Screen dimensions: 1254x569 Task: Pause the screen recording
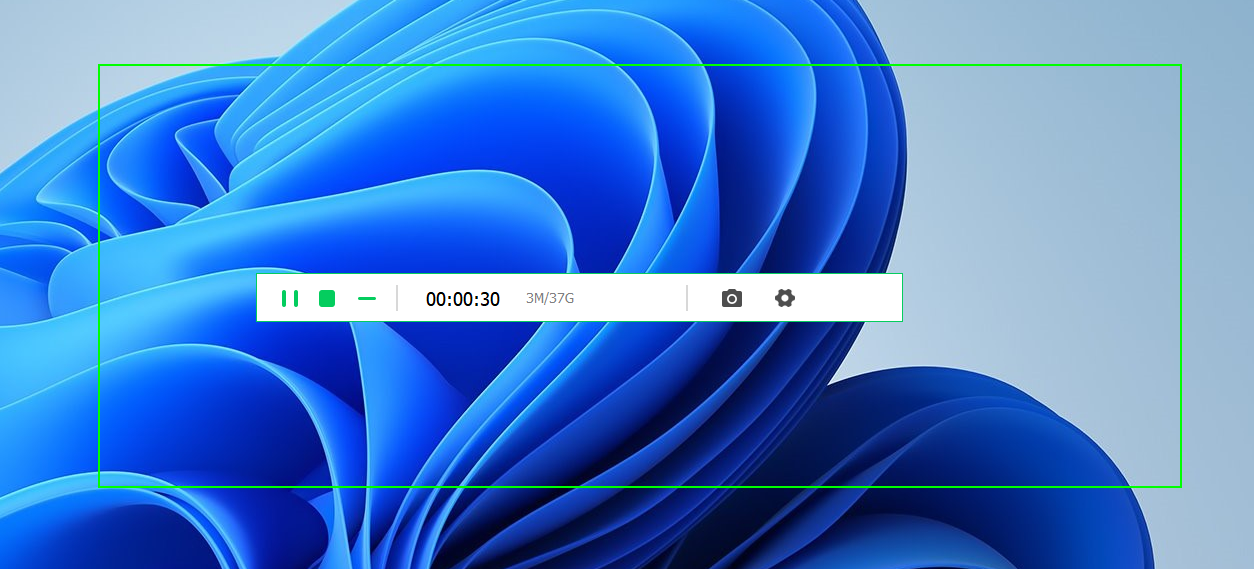point(290,298)
